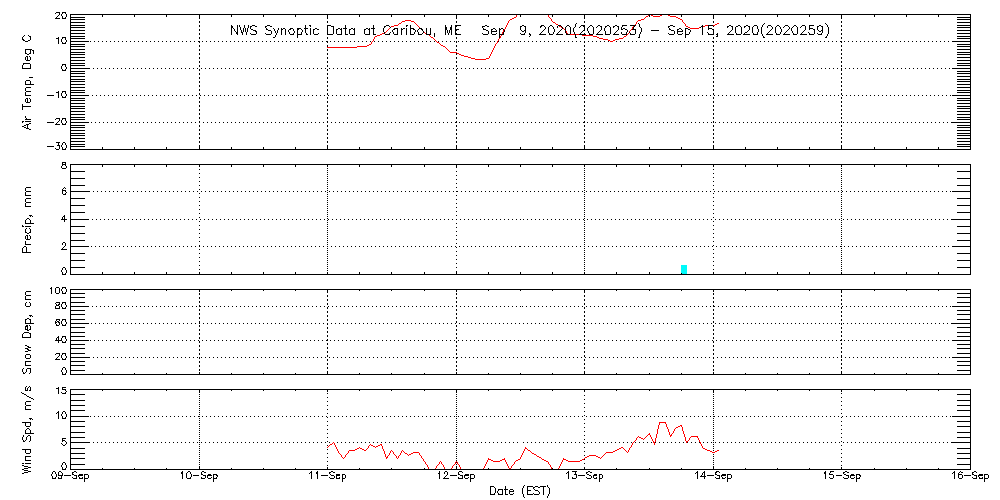
Task: Click the 12-Sep date tick label
Action: coord(456,477)
